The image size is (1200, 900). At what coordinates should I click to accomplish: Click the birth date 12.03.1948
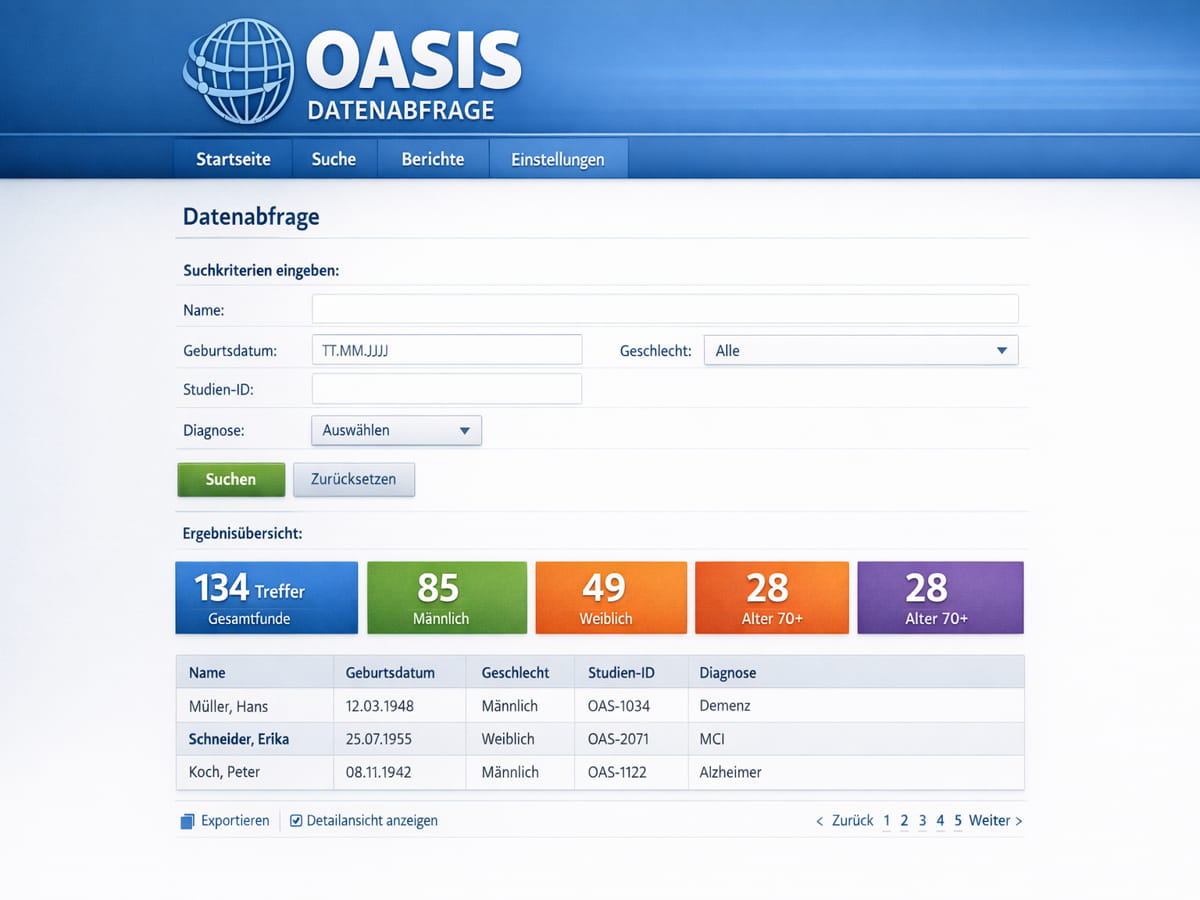(x=380, y=706)
